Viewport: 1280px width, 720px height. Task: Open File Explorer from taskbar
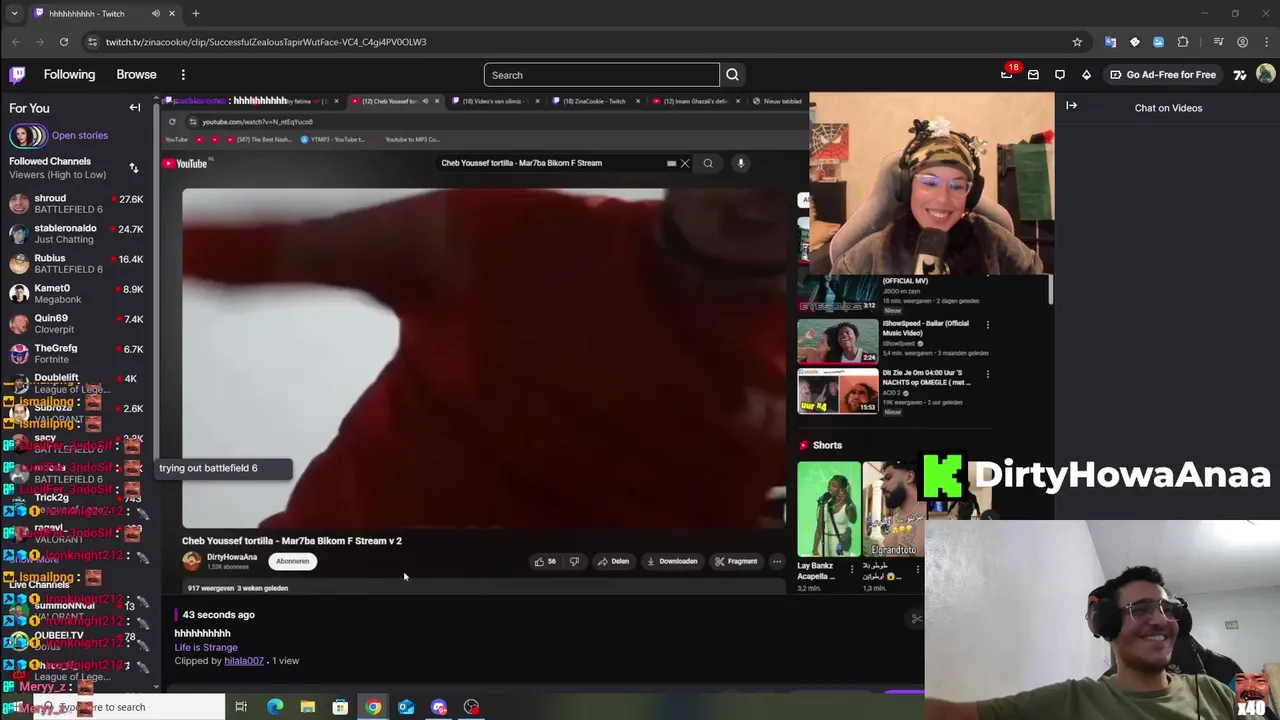[308, 707]
